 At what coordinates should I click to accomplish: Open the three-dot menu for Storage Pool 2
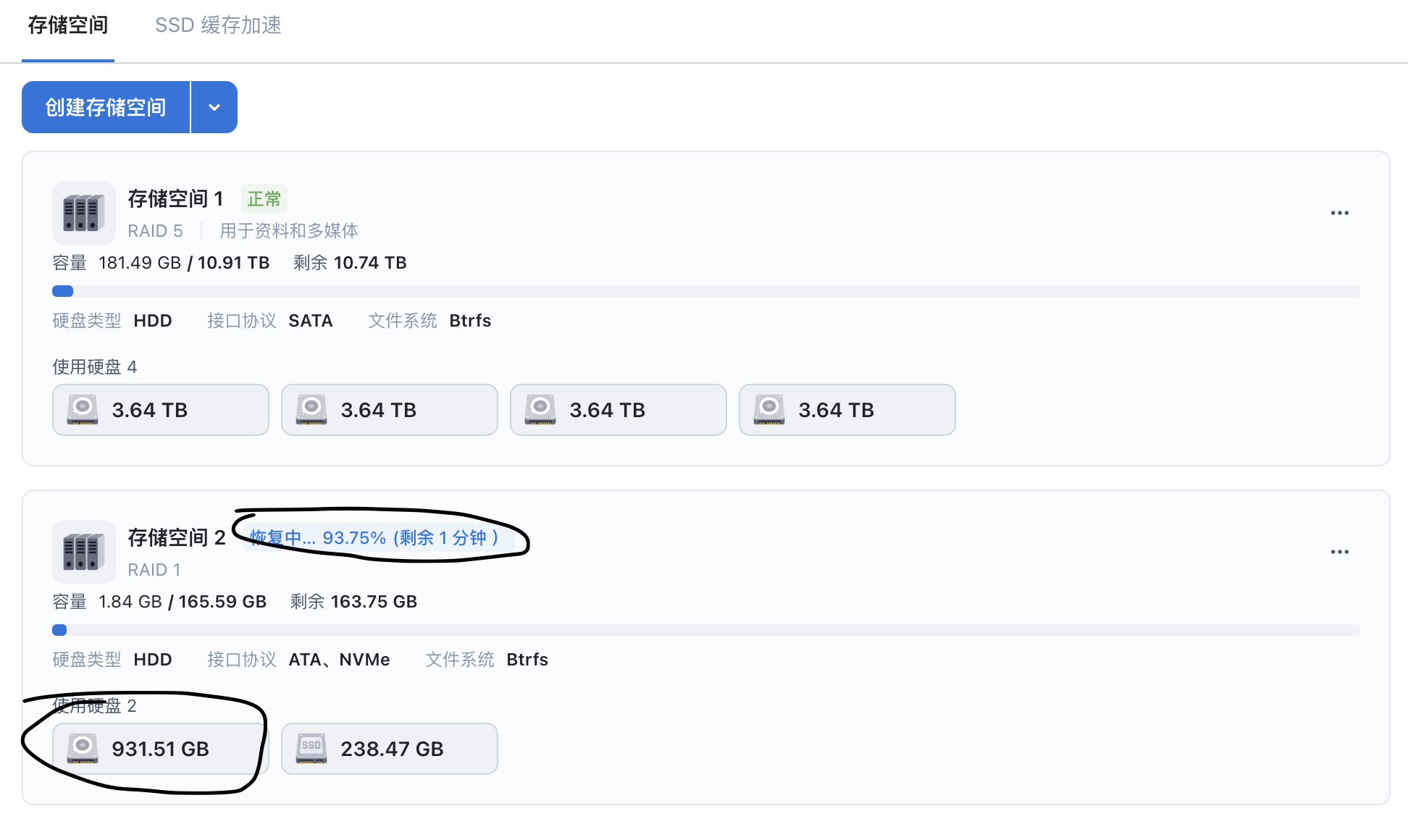pyautogui.click(x=1339, y=552)
